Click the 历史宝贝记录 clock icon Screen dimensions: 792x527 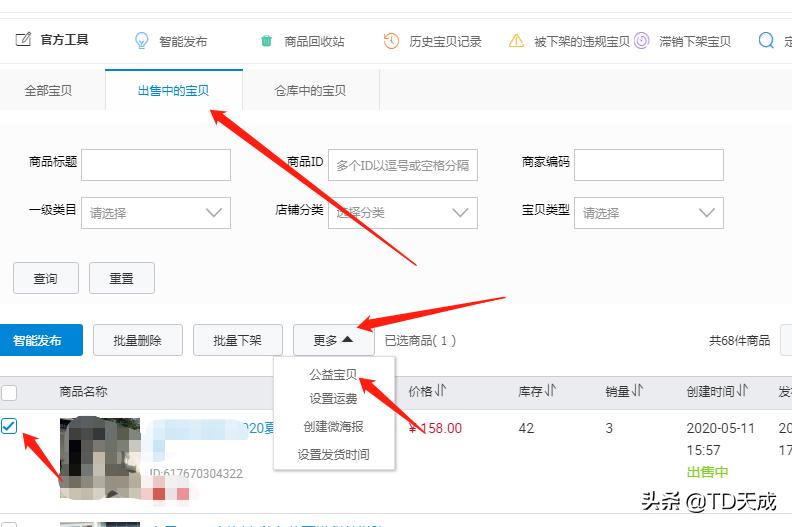pyautogui.click(x=391, y=41)
